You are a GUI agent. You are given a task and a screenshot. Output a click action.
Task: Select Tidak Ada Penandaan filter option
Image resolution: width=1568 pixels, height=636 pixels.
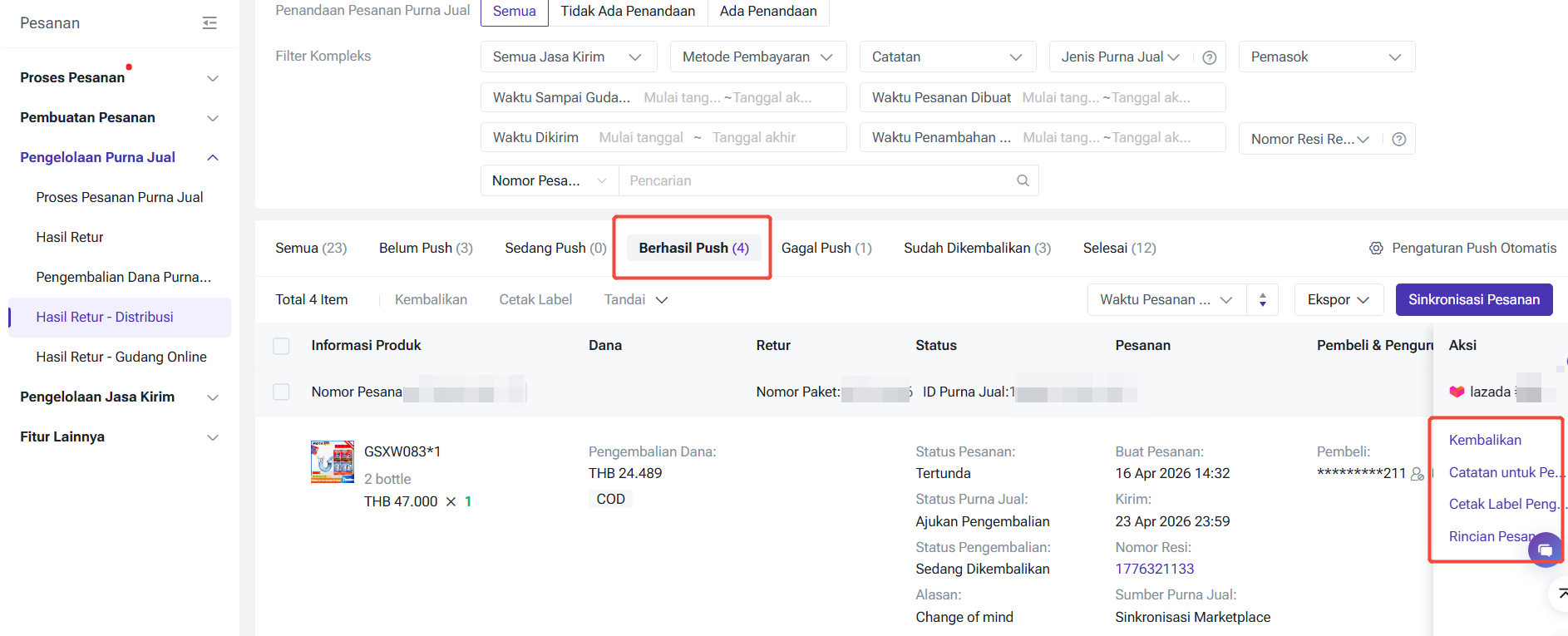click(x=627, y=12)
